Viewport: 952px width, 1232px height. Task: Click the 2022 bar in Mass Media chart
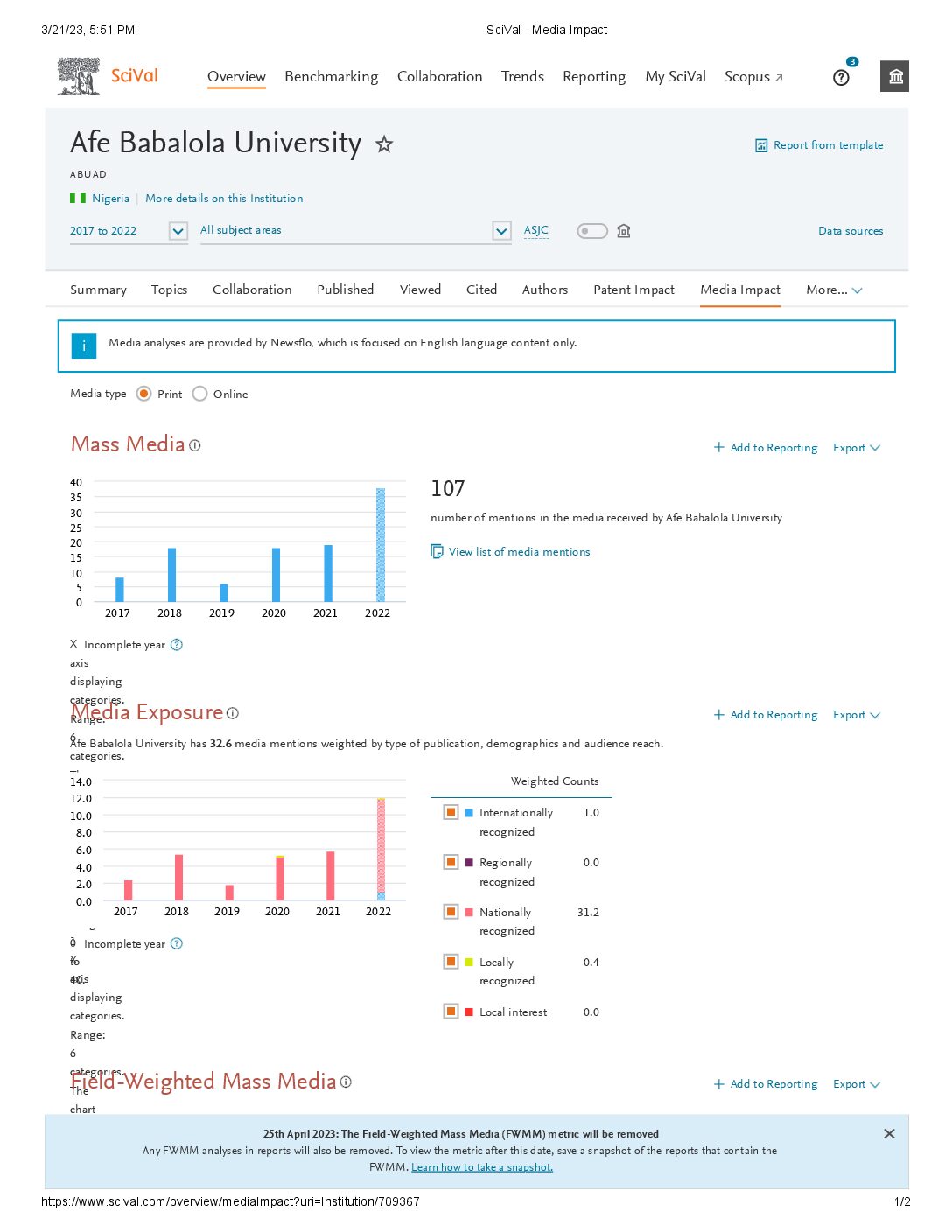pyautogui.click(x=381, y=544)
